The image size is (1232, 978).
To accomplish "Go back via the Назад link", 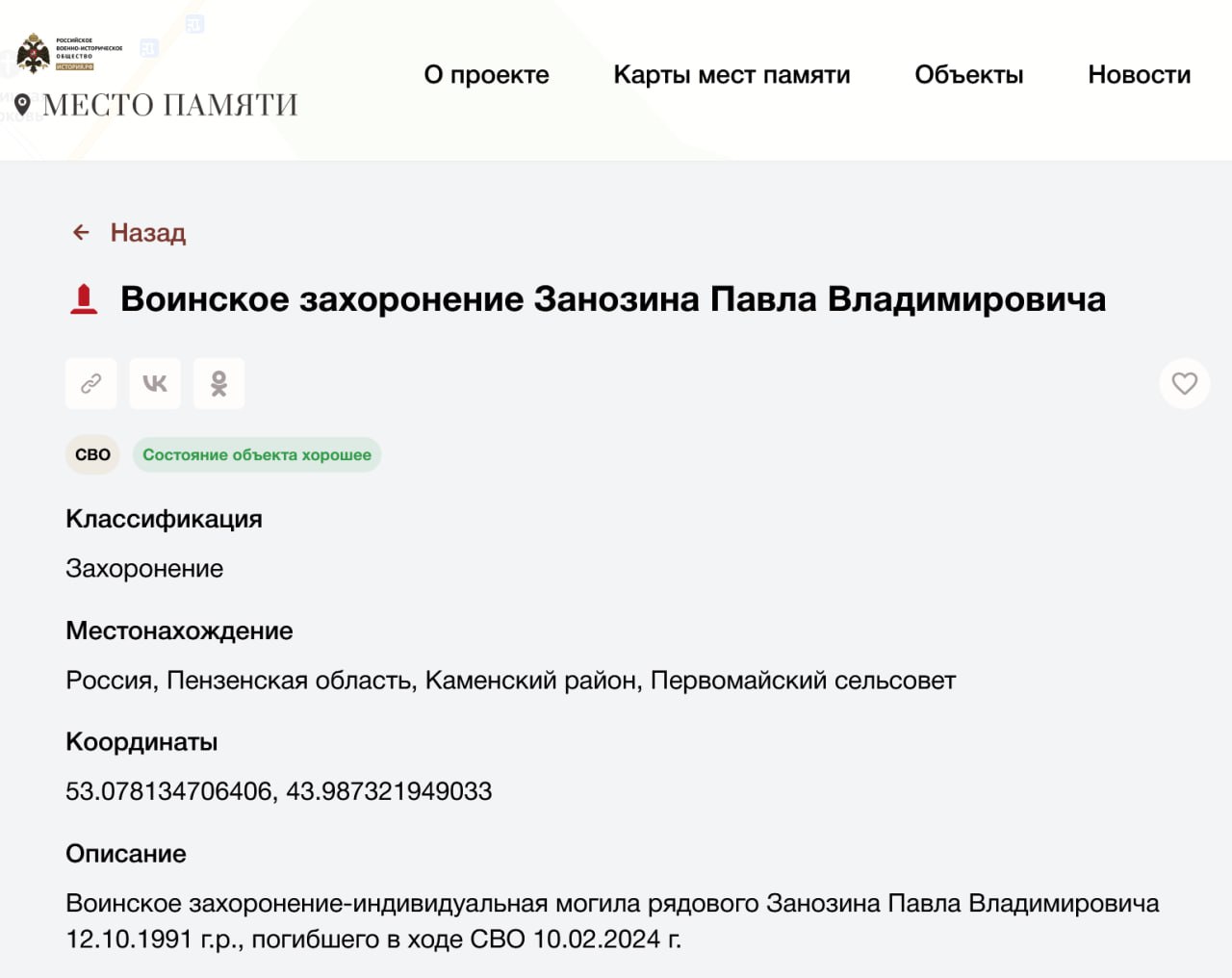I will coord(148,232).
